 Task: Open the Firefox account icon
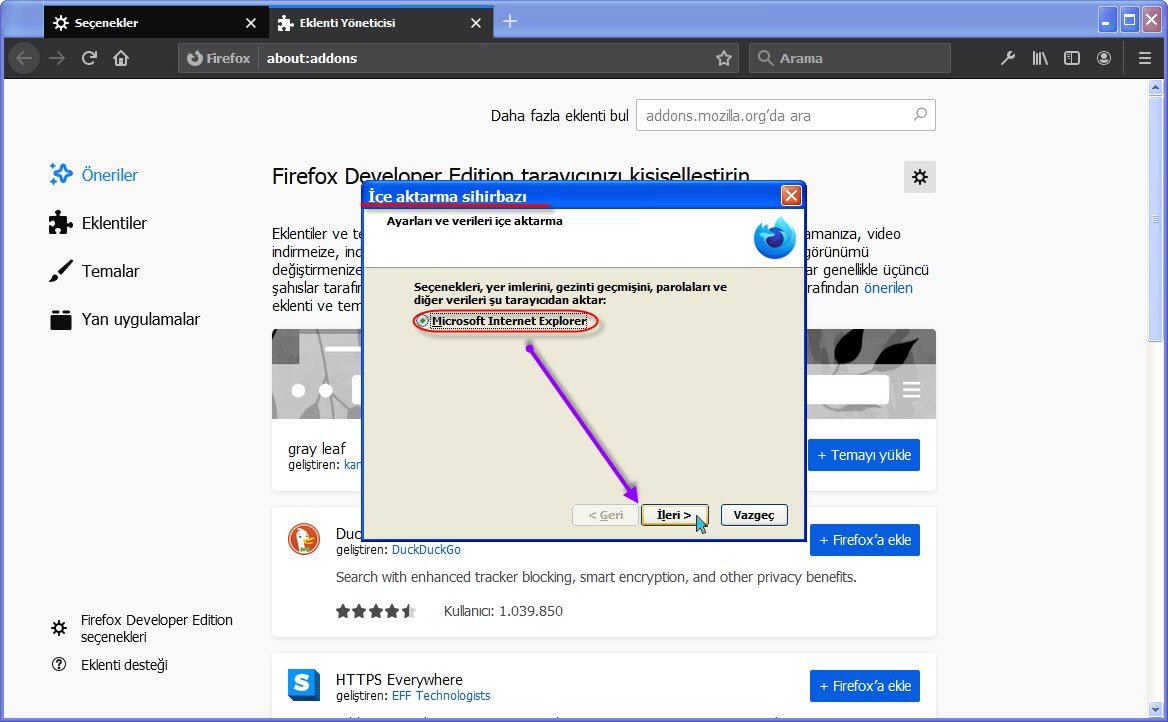point(1104,58)
